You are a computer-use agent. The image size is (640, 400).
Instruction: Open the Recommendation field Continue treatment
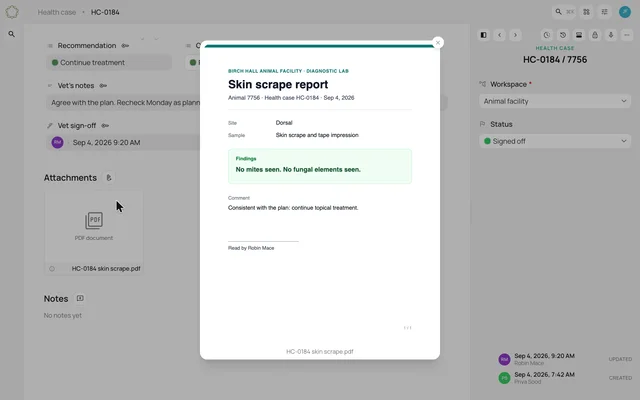(x=109, y=62)
